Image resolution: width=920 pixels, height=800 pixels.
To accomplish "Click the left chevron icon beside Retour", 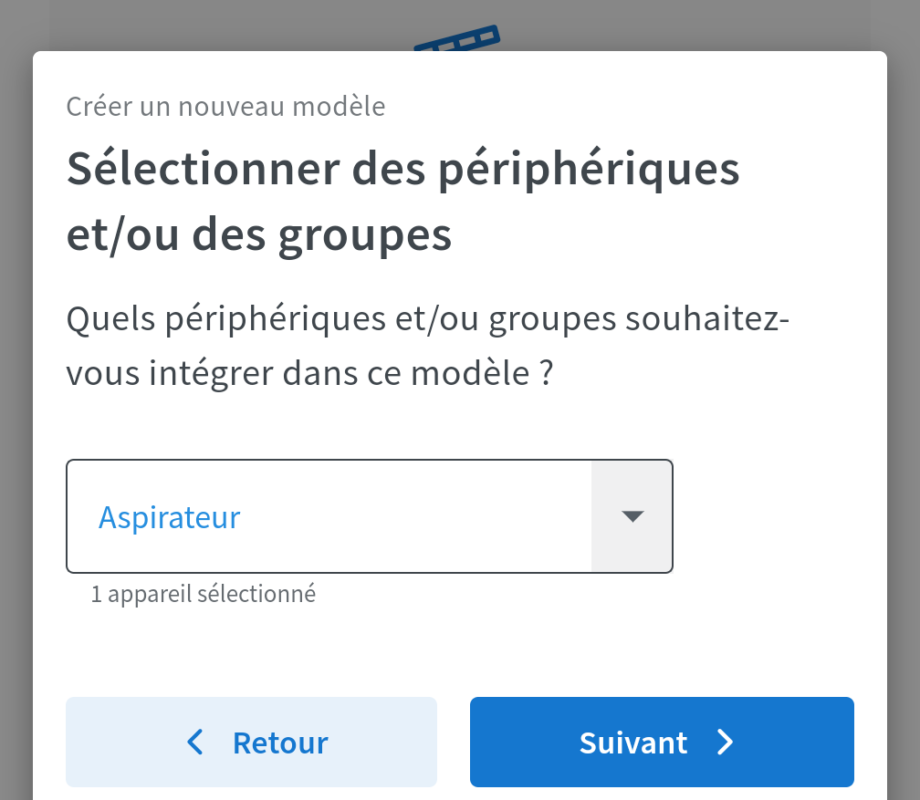I will point(196,742).
